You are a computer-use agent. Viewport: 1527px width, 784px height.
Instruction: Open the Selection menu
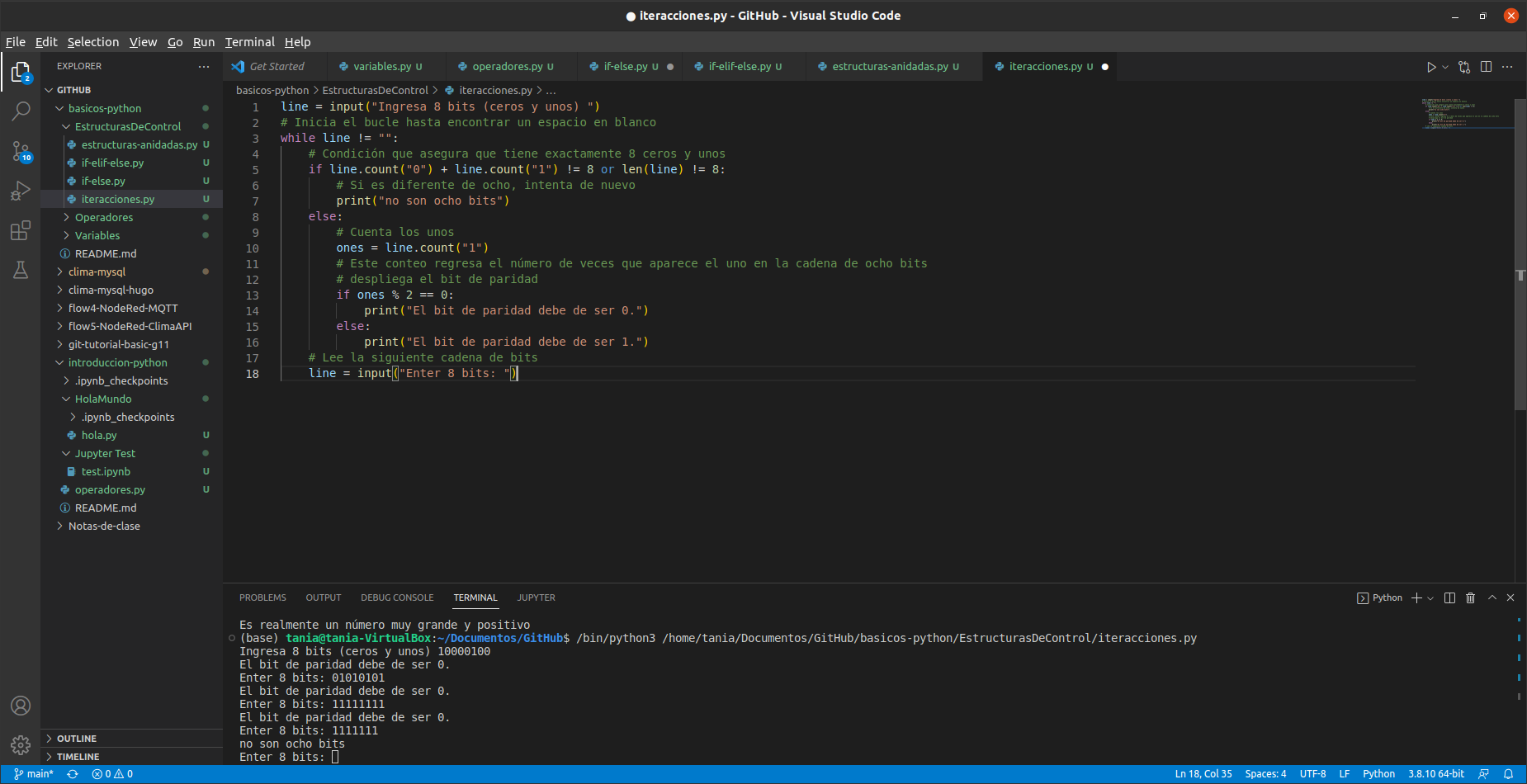[93, 42]
